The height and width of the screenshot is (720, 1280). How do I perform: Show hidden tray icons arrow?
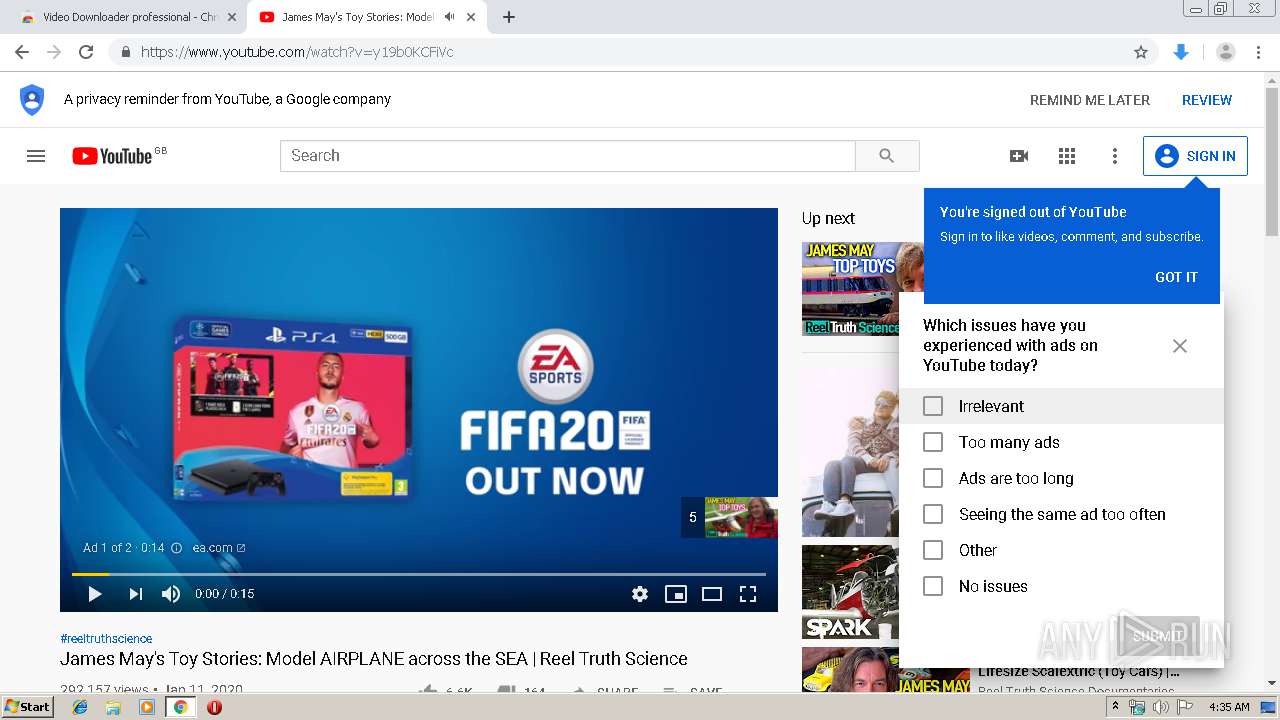tap(1115, 707)
